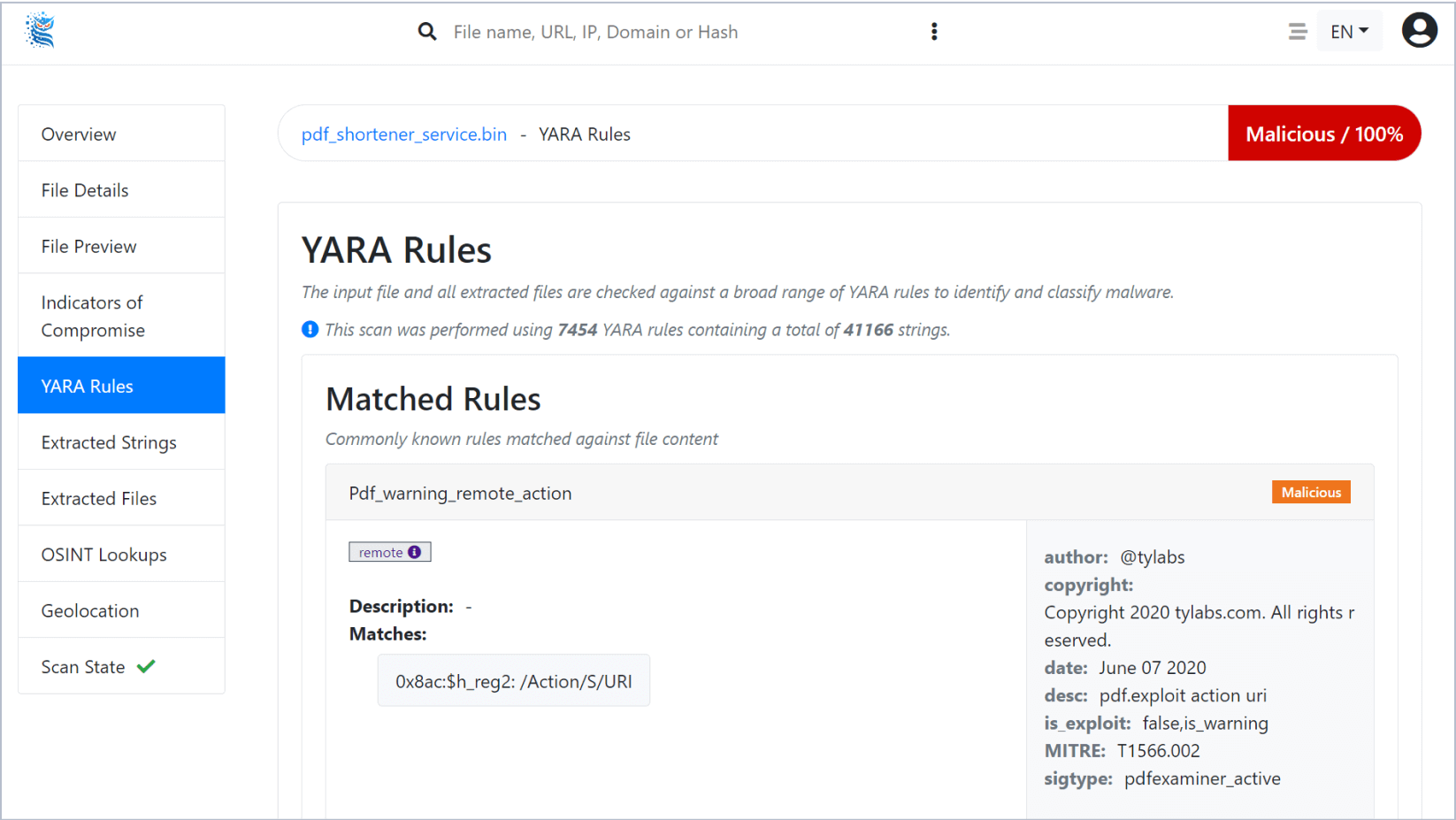Click the T1566.002 MITRE value
This screenshot has width=1456, height=820.
tap(1159, 751)
